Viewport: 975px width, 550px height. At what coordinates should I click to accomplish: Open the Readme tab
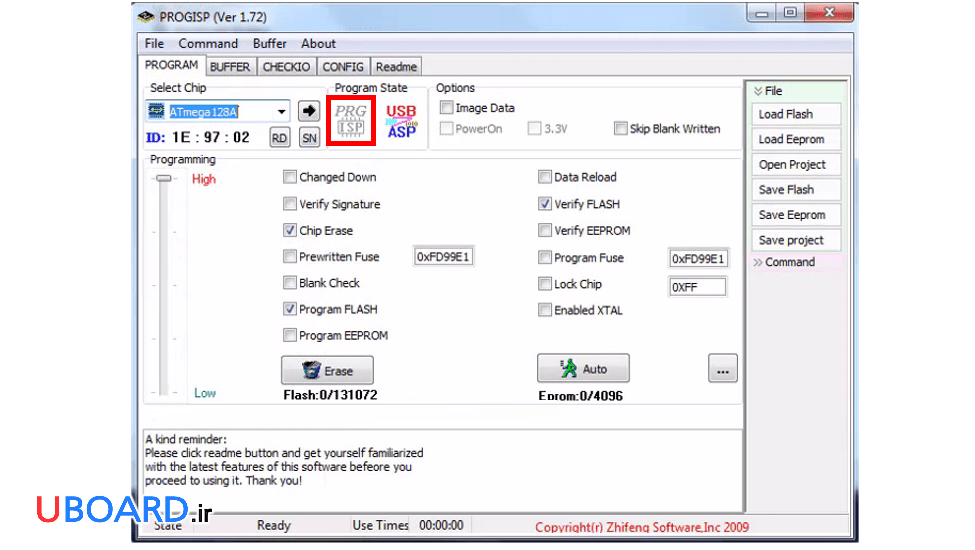click(396, 66)
